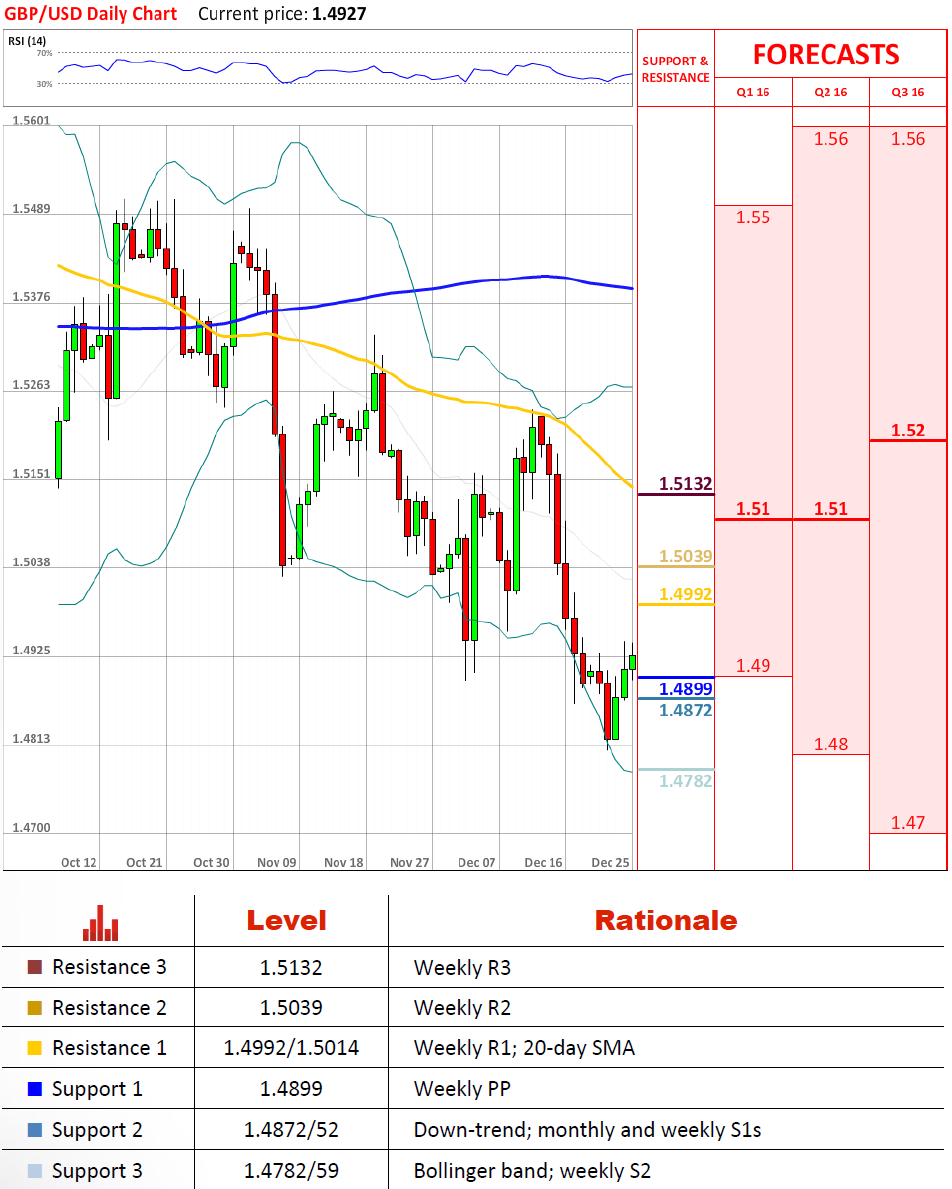This screenshot has height=1189, width=952.
Task: Select the 'Support 2' row label
Action: [x=97, y=1131]
